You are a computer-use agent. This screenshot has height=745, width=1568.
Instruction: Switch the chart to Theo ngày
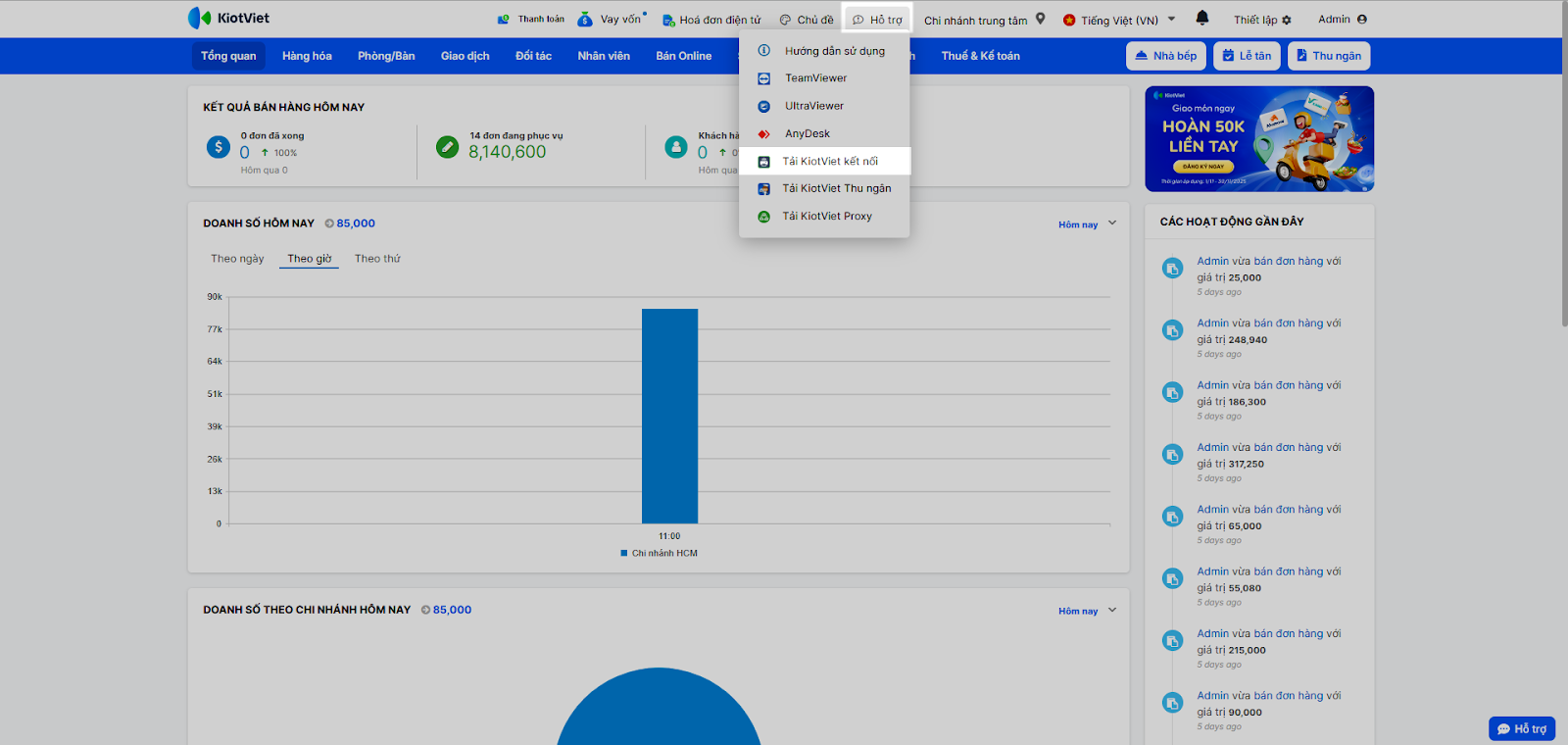[237, 259]
